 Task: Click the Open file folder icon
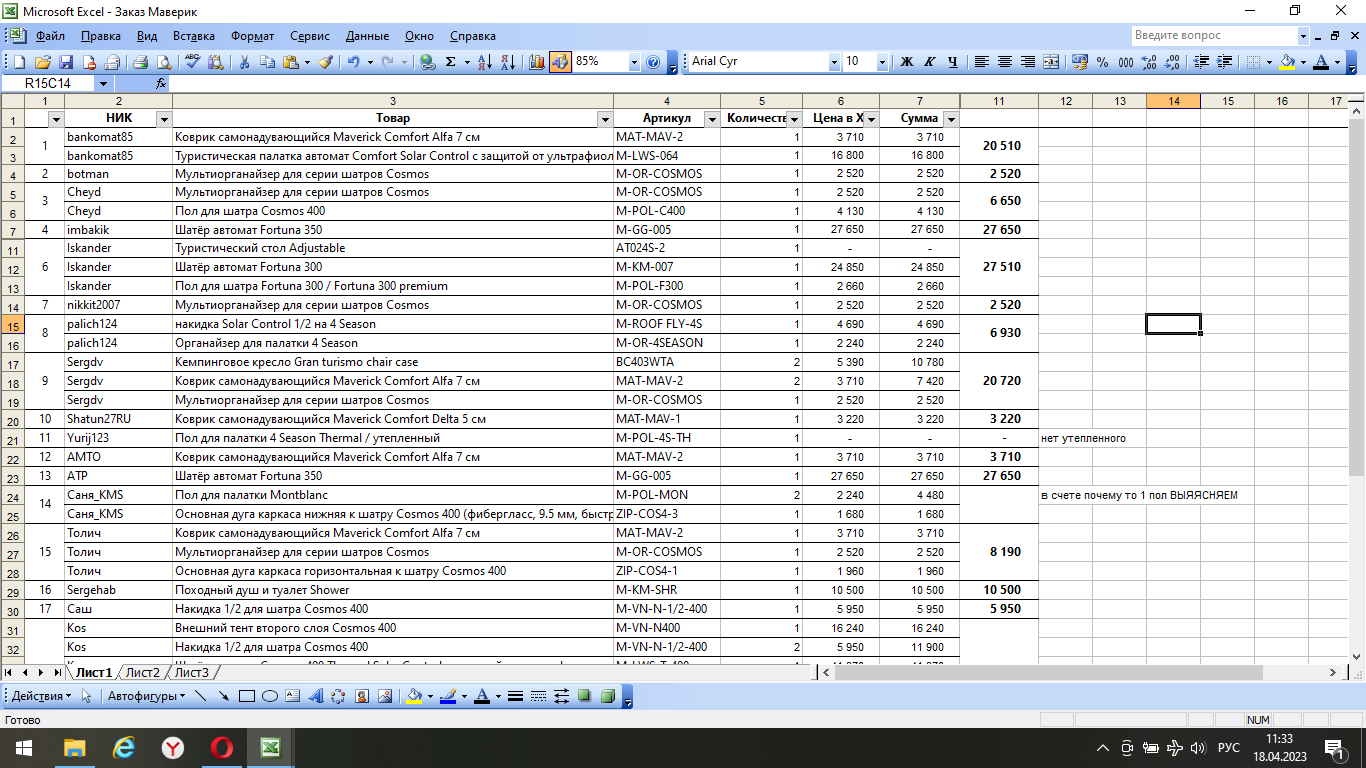tap(43, 62)
